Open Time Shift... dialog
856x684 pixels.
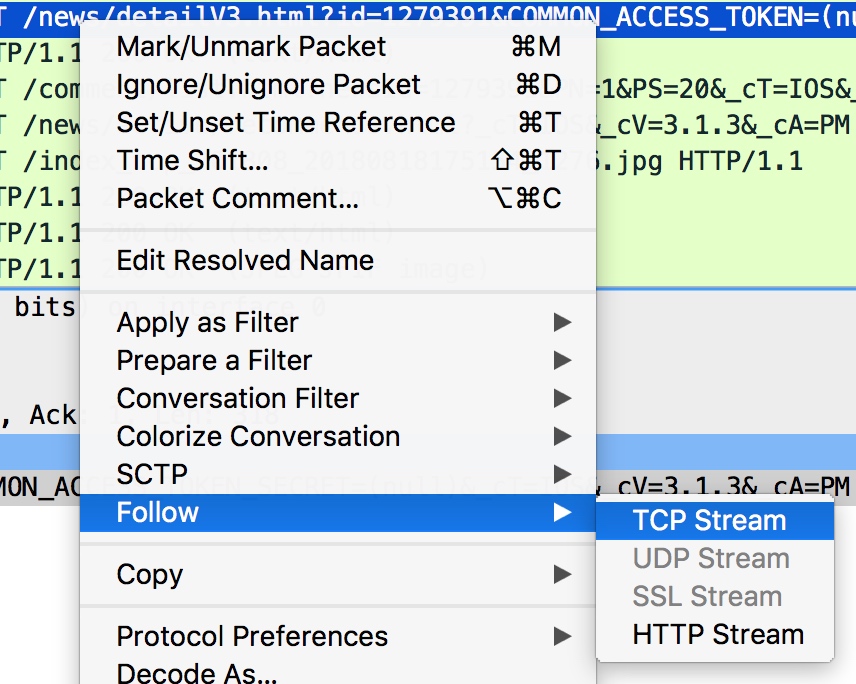click(337, 160)
